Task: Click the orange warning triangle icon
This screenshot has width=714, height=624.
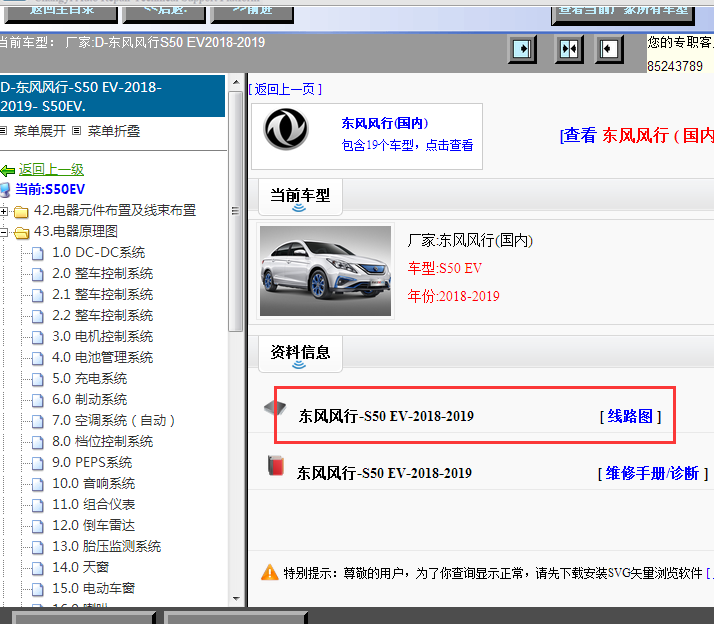Action: click(270, 572)
